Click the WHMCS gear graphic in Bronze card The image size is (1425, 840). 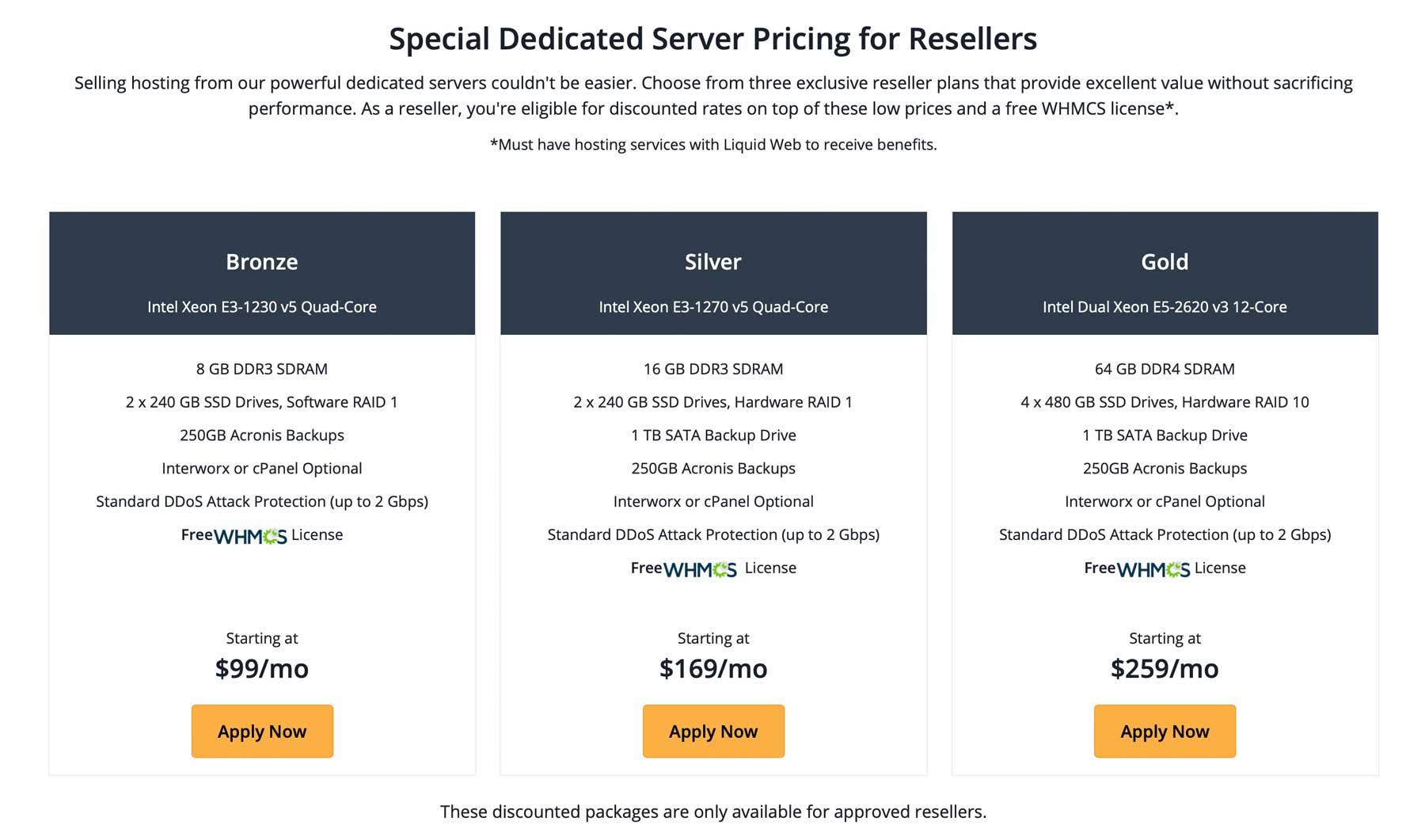point(272,535)
